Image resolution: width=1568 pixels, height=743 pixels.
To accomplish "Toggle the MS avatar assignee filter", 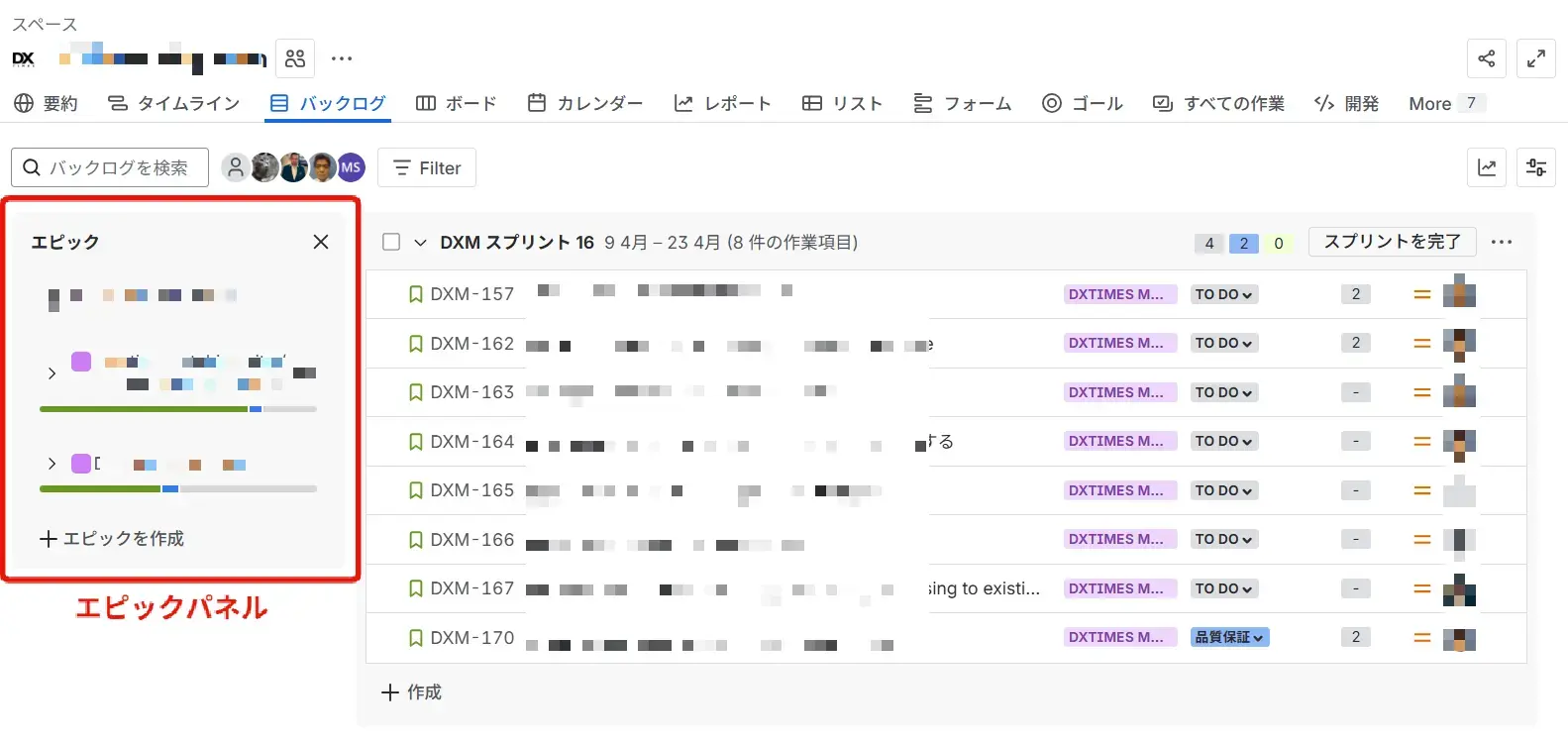I will 351,167.
